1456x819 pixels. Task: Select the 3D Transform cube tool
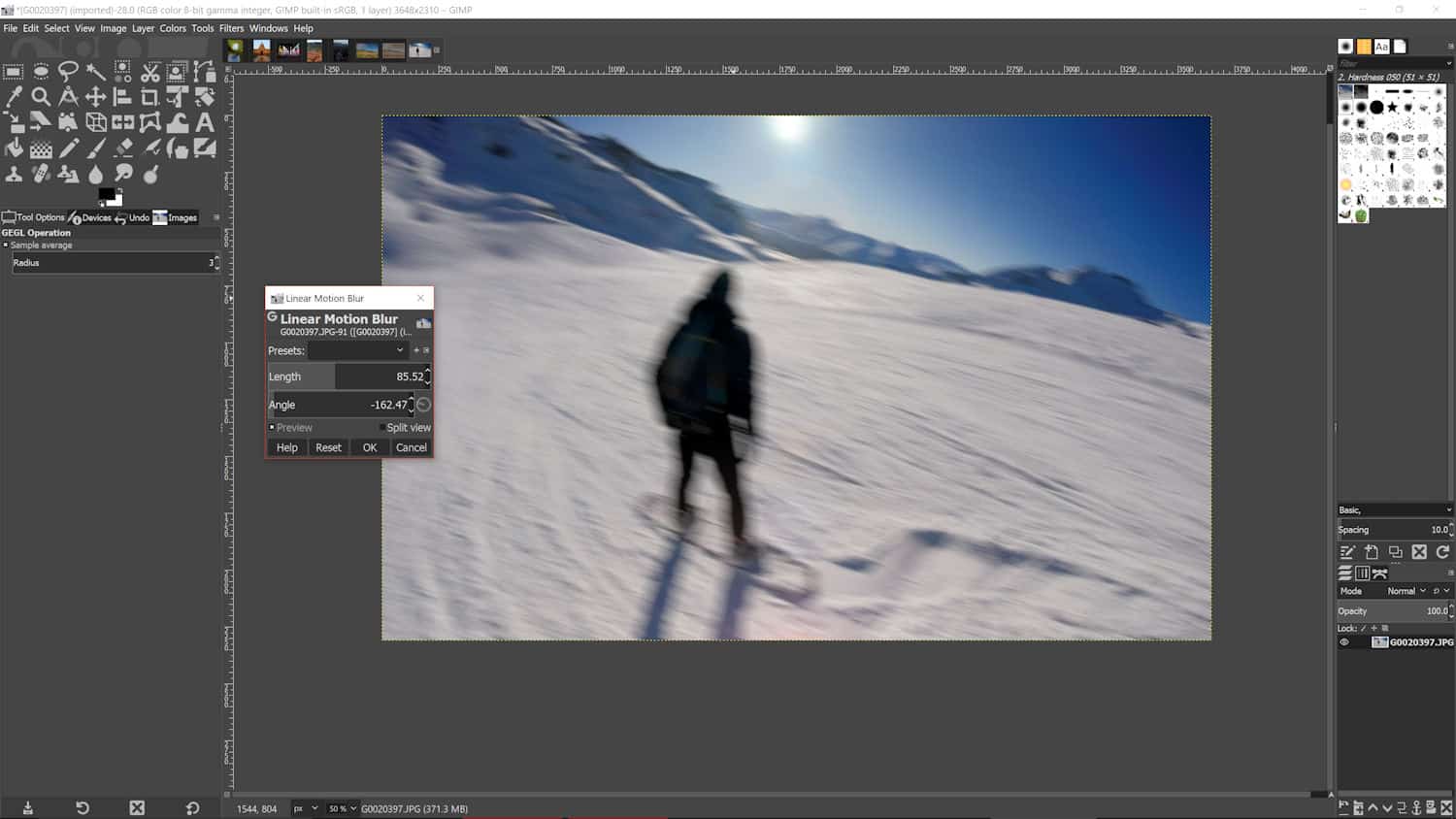coord(96,122)
